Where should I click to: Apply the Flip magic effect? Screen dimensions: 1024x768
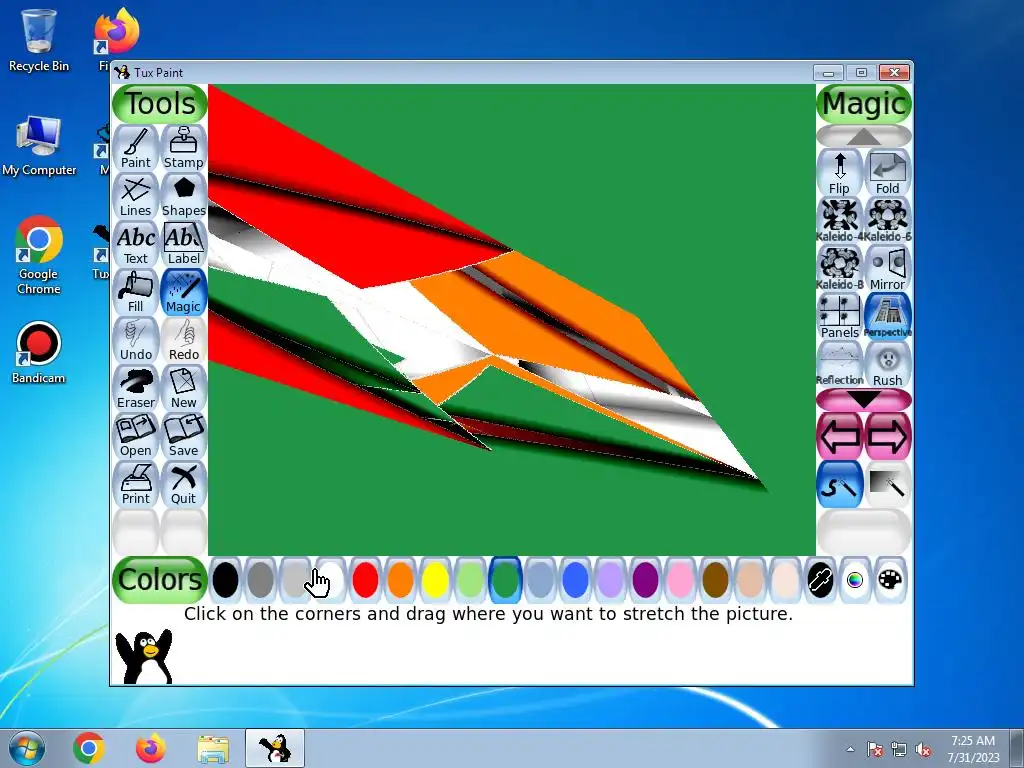click(x=840, y=173)
